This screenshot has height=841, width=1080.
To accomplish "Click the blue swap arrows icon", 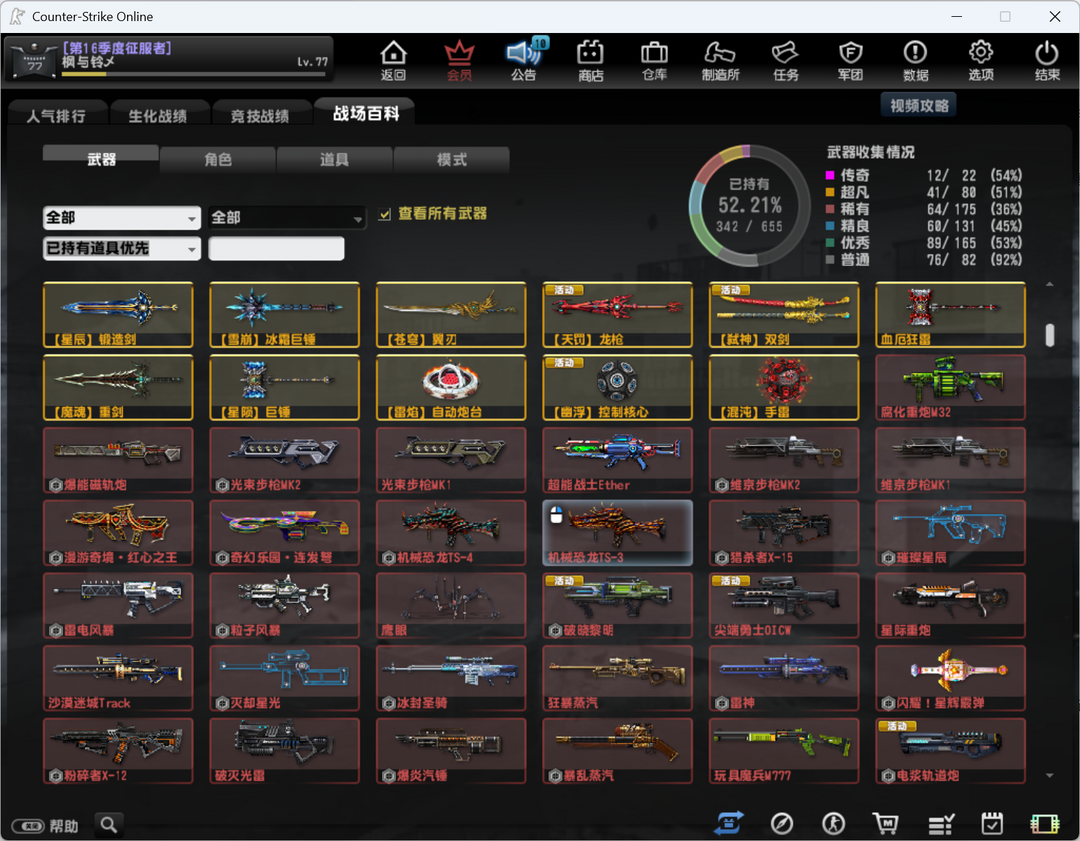I will point(730,823).
